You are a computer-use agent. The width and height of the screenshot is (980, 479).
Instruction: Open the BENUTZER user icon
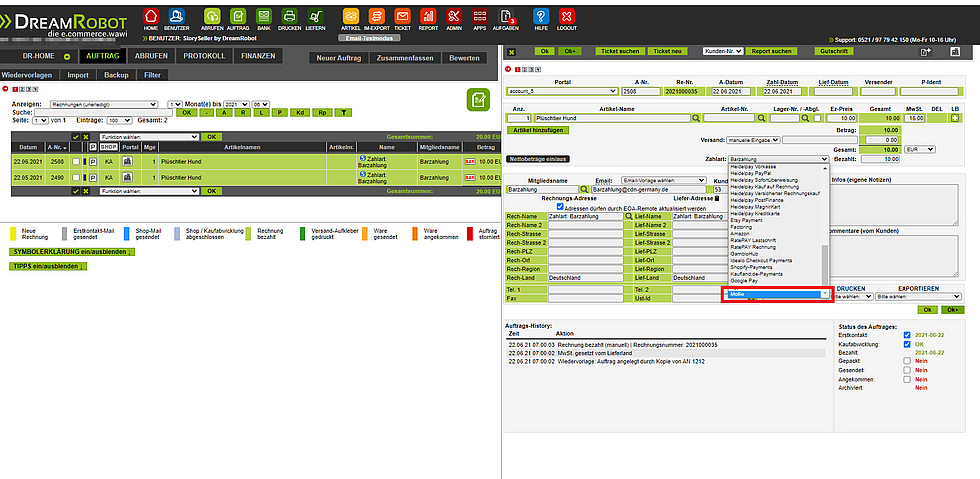(x=176, y=16)
